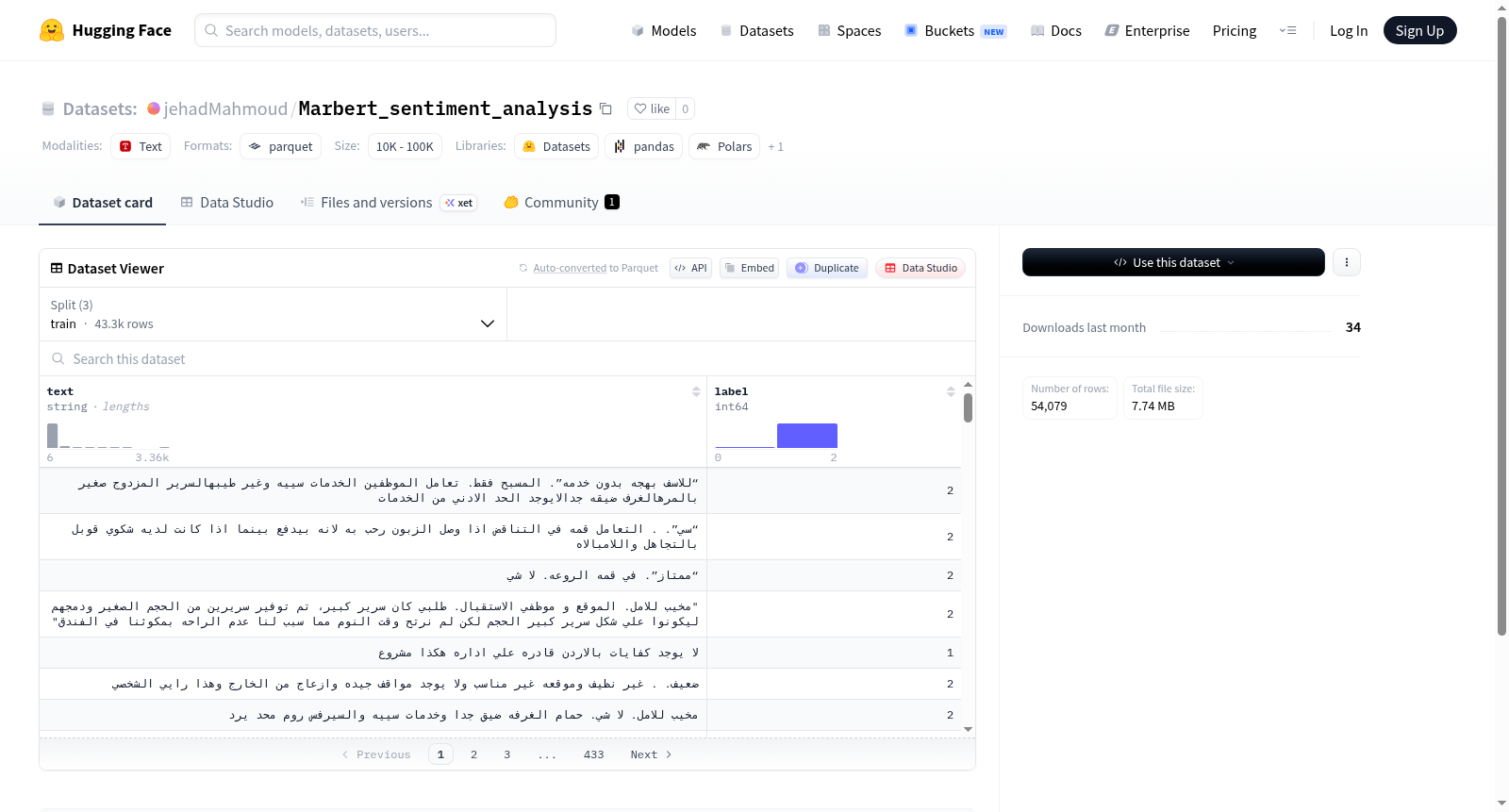Open the Datasets page from the navbar
Screen dimensions: 1509x812
756,30
